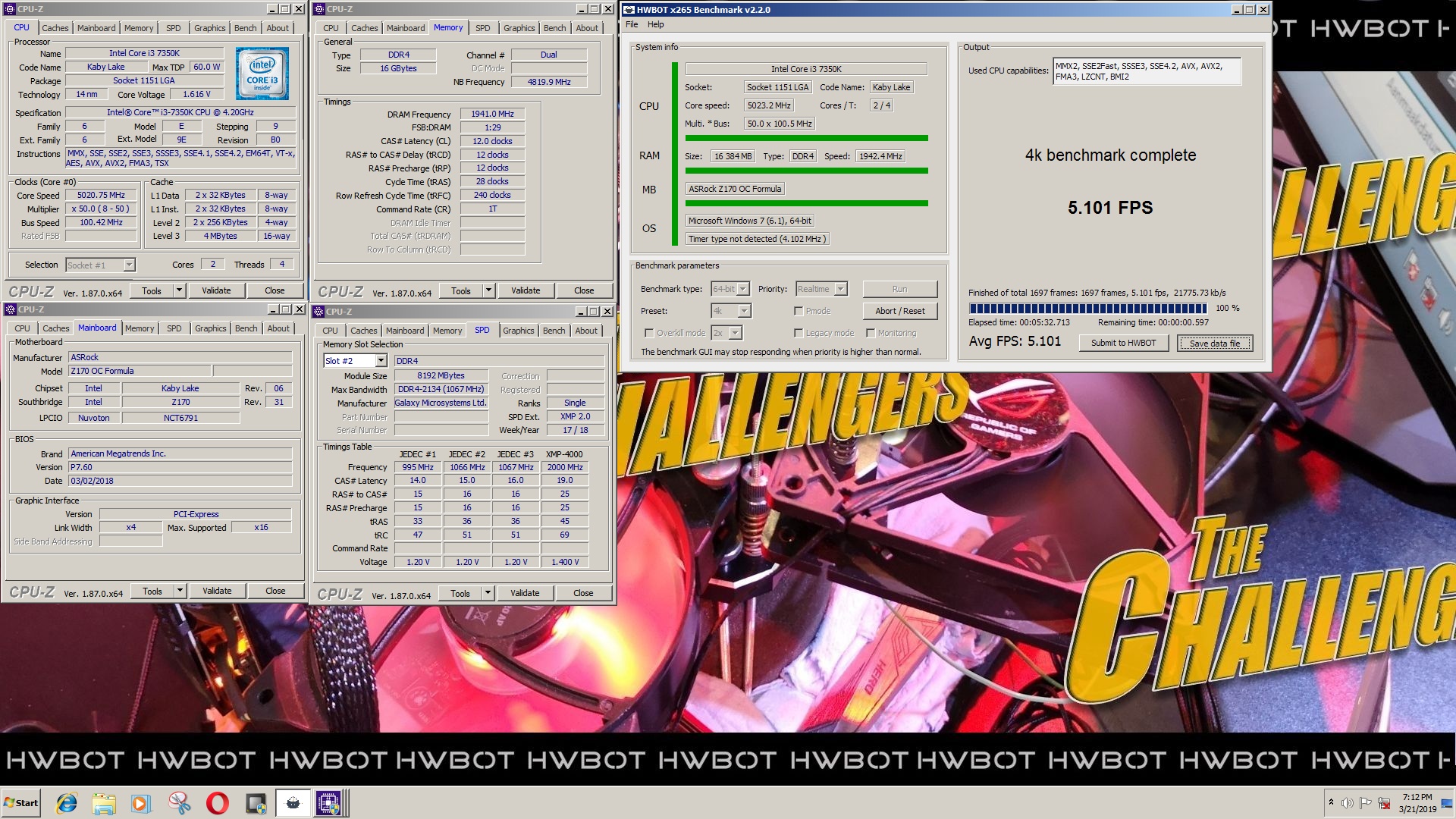Click the Used CPU capabilities text box
1456x819 pixels.
point(1147,71)
